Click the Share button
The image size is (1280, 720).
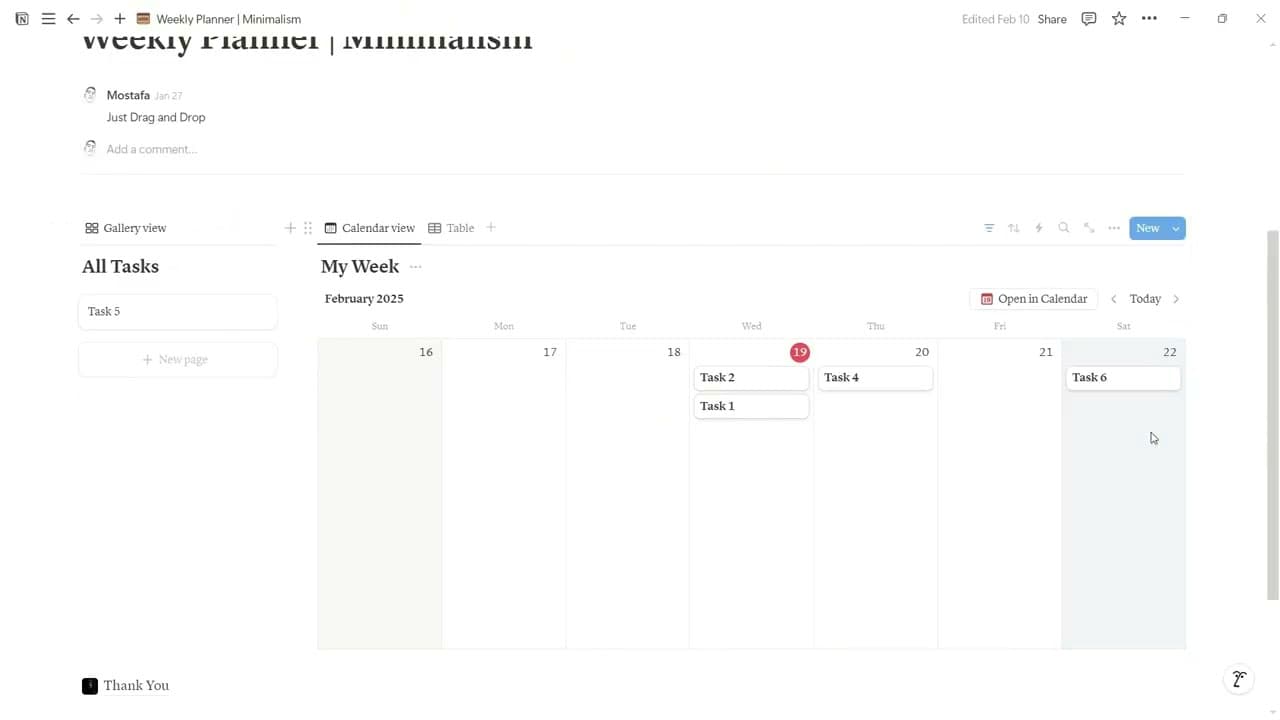[1052, 19]
